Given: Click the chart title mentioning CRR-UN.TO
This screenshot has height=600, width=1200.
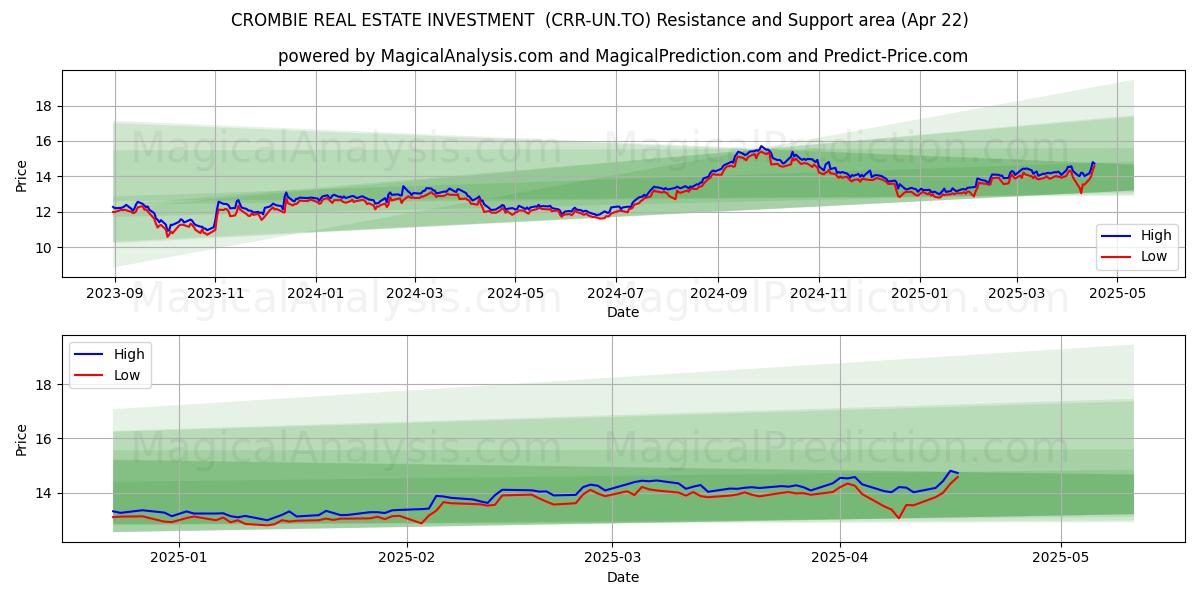Looking at the screenshot, I should [599, 20].
